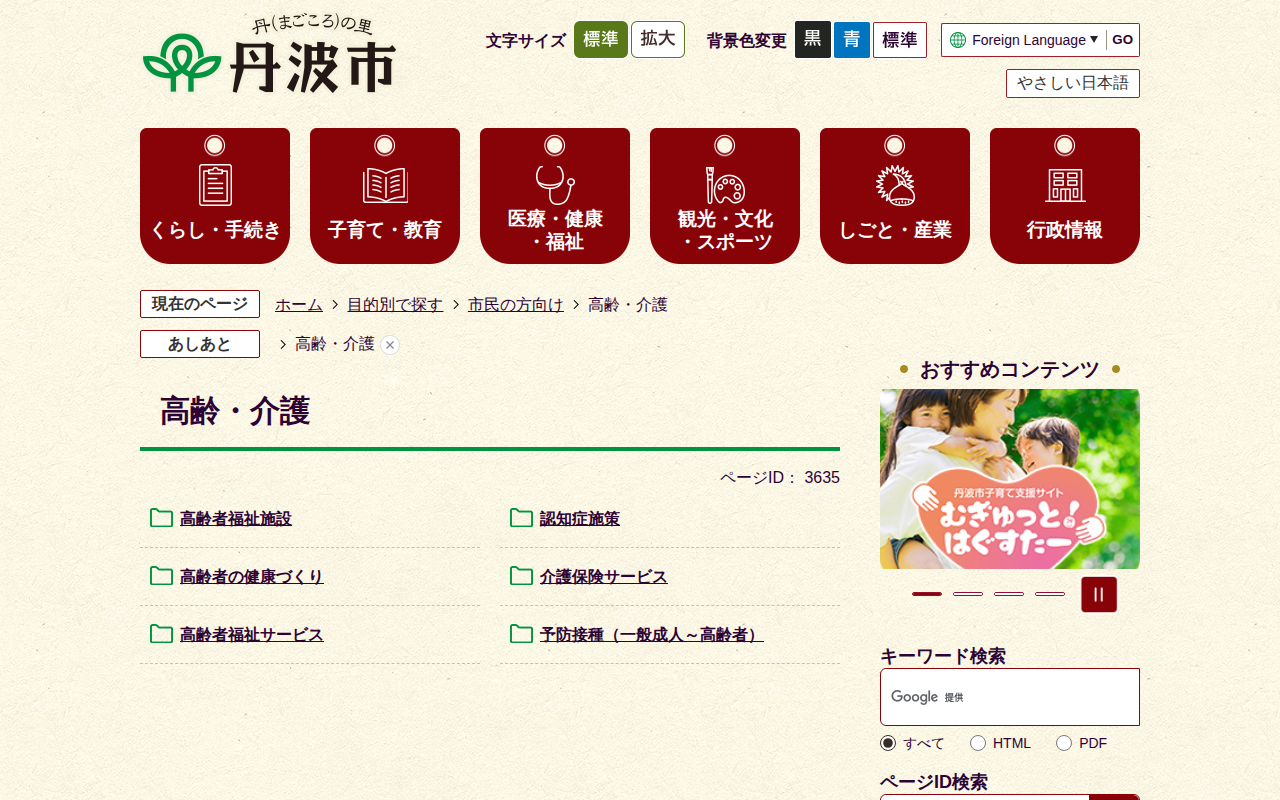Image resolution: width=1280 pixels, height=800 pixels.
Task: Open the 高齢者の健康づくり link
Action: pyautogui.click(x=252, y=577)
